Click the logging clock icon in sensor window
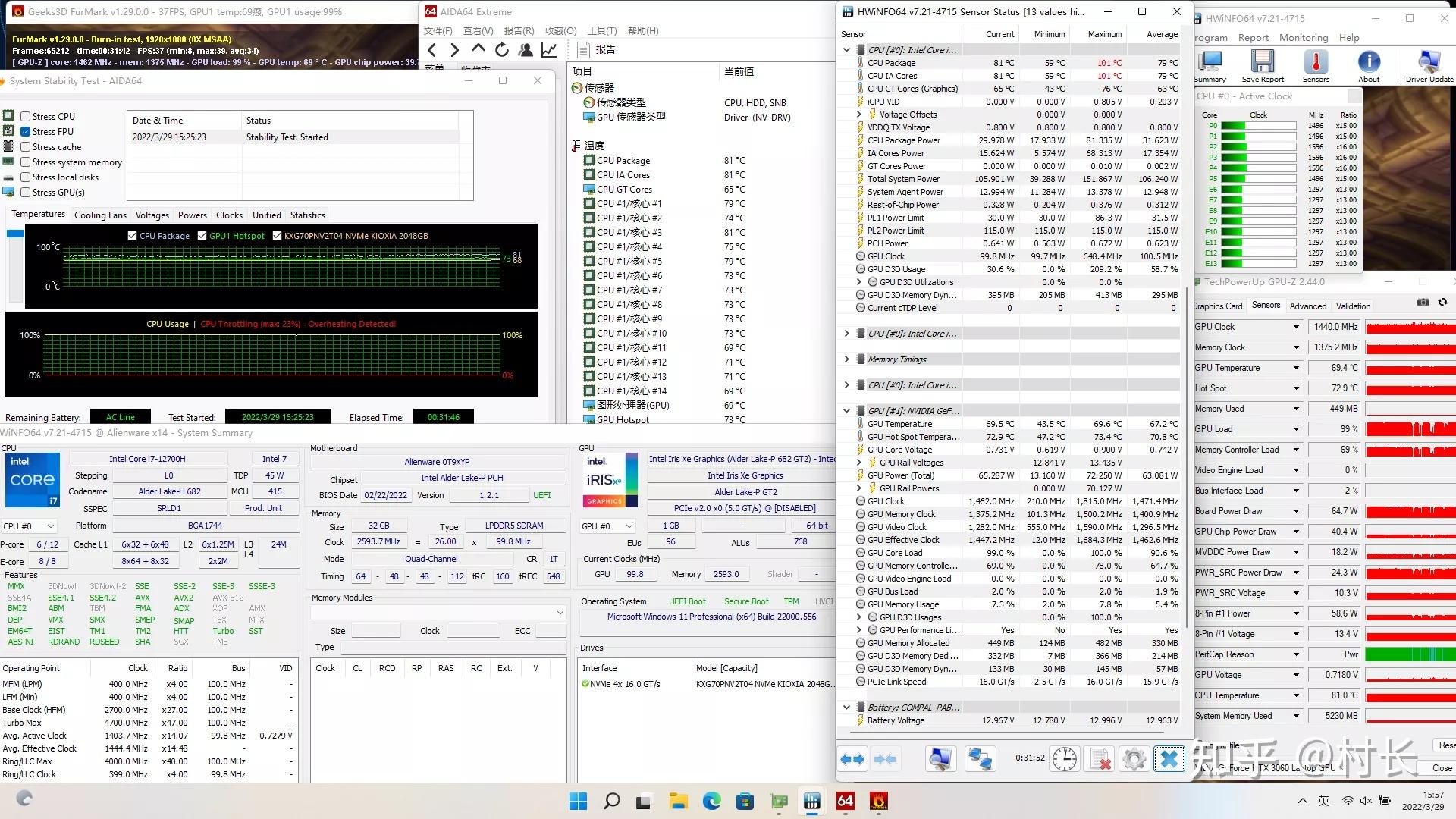The width and height of the screenshot is (1456, 819). 1065,758
